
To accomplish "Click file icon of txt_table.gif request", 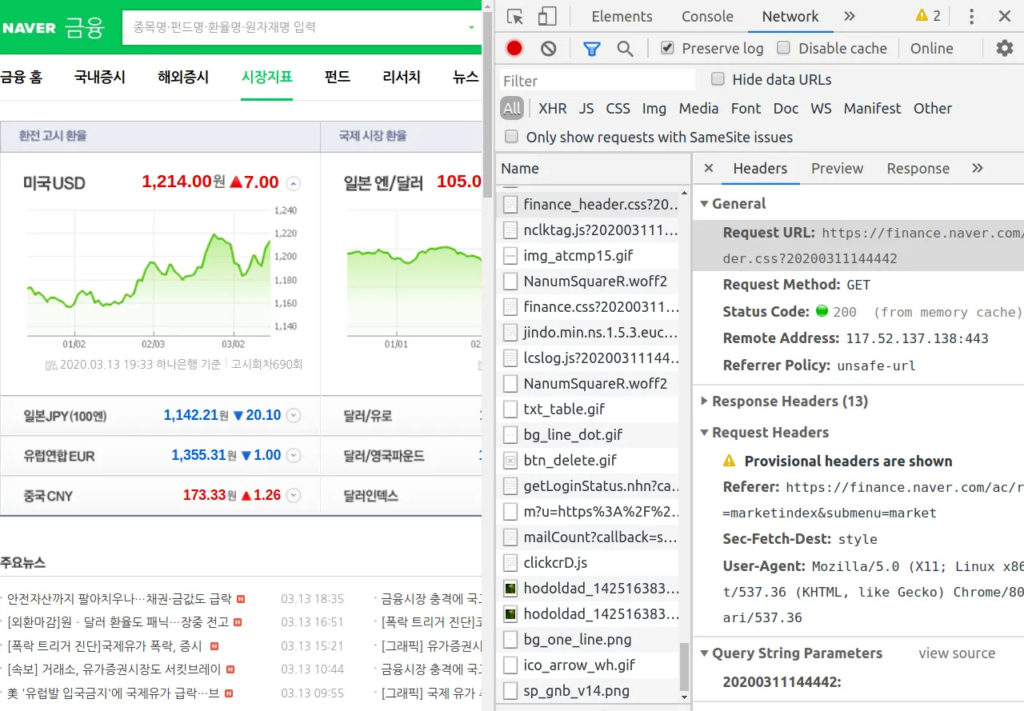I will [511, 409].
